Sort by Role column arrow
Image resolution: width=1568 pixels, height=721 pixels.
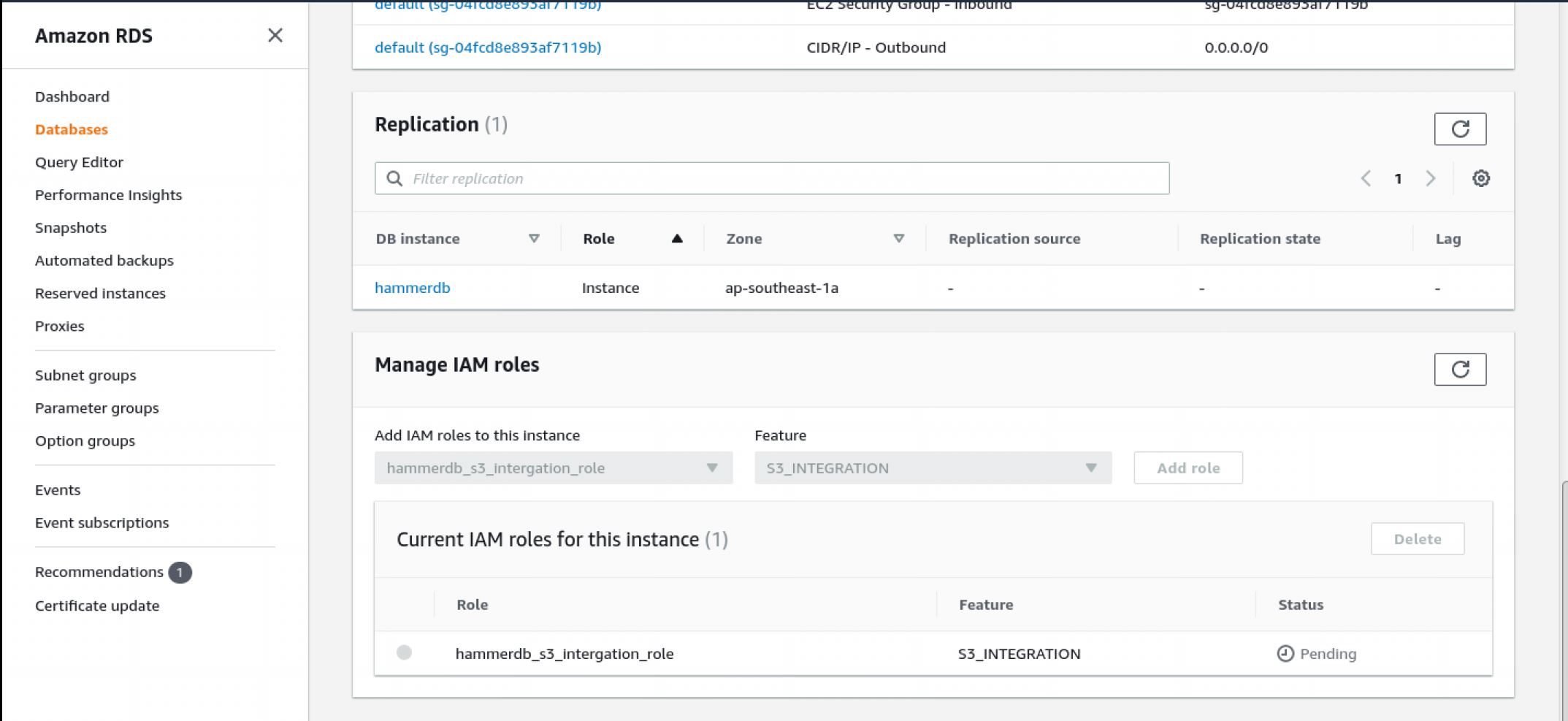coord(677,239)
